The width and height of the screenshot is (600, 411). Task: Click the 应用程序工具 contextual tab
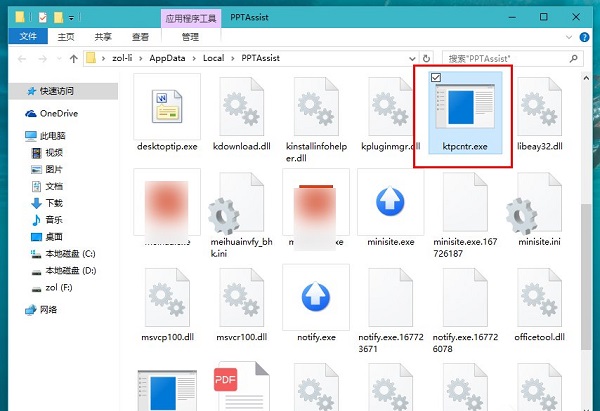coord(191,18)
